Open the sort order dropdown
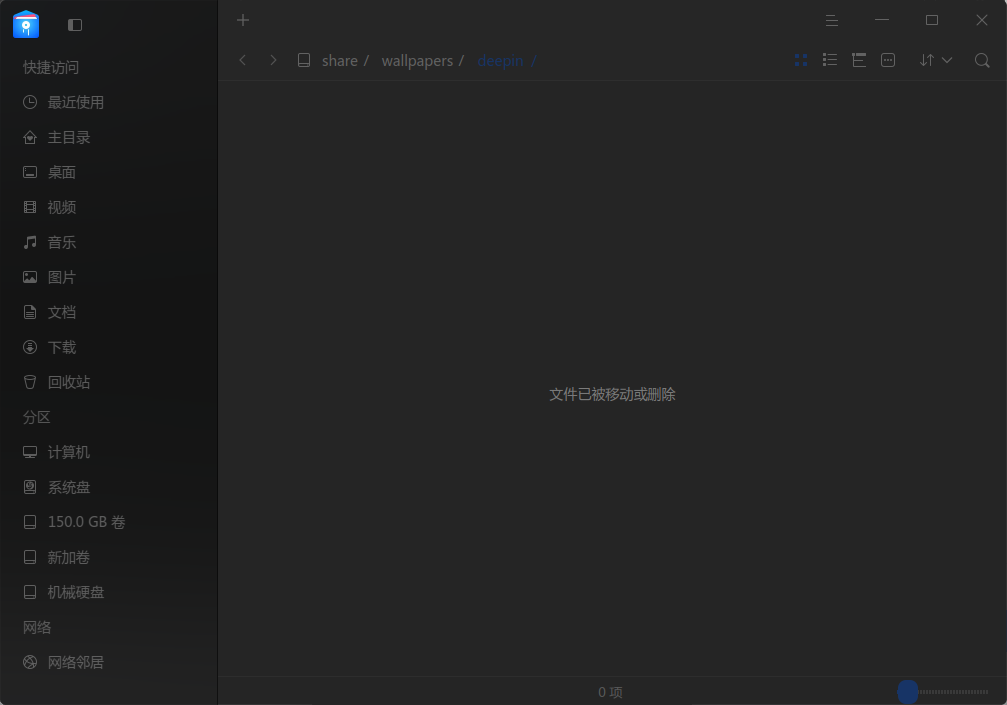 [x=935, y=60]
